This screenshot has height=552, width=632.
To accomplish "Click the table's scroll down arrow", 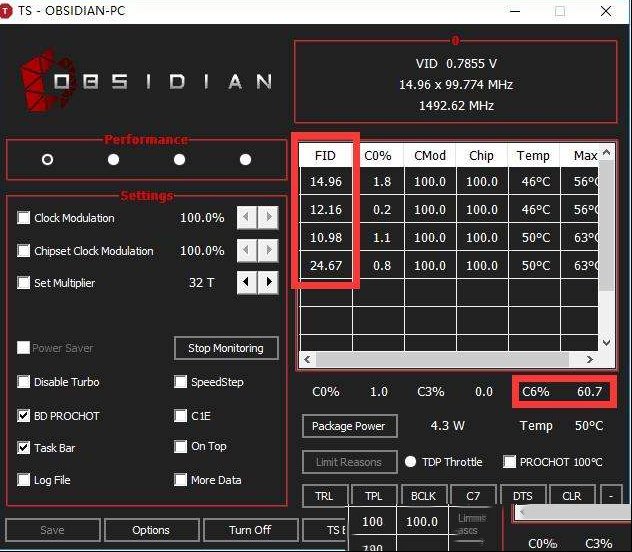I will click(606, 343).
